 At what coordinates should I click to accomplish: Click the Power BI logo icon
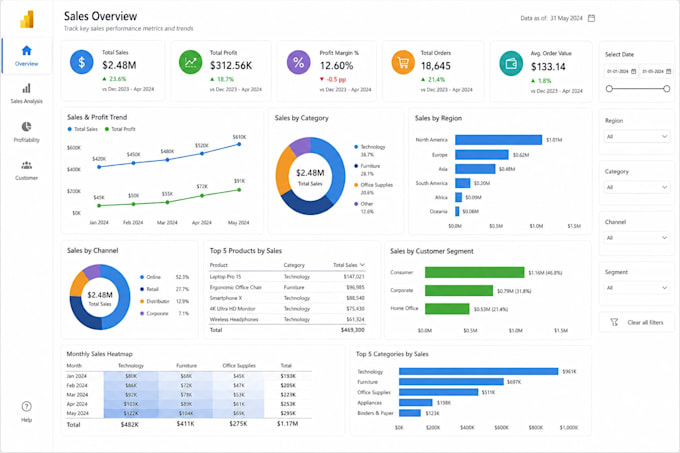(x=27, y=20)
